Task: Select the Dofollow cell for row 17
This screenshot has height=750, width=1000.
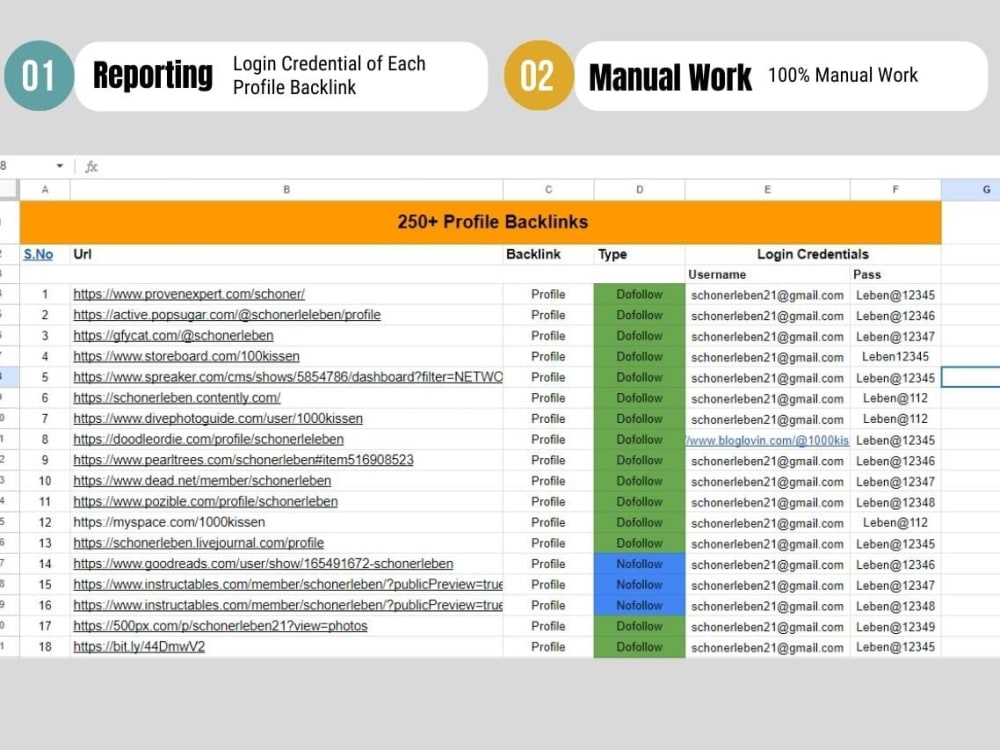Action: coord(640,626)
